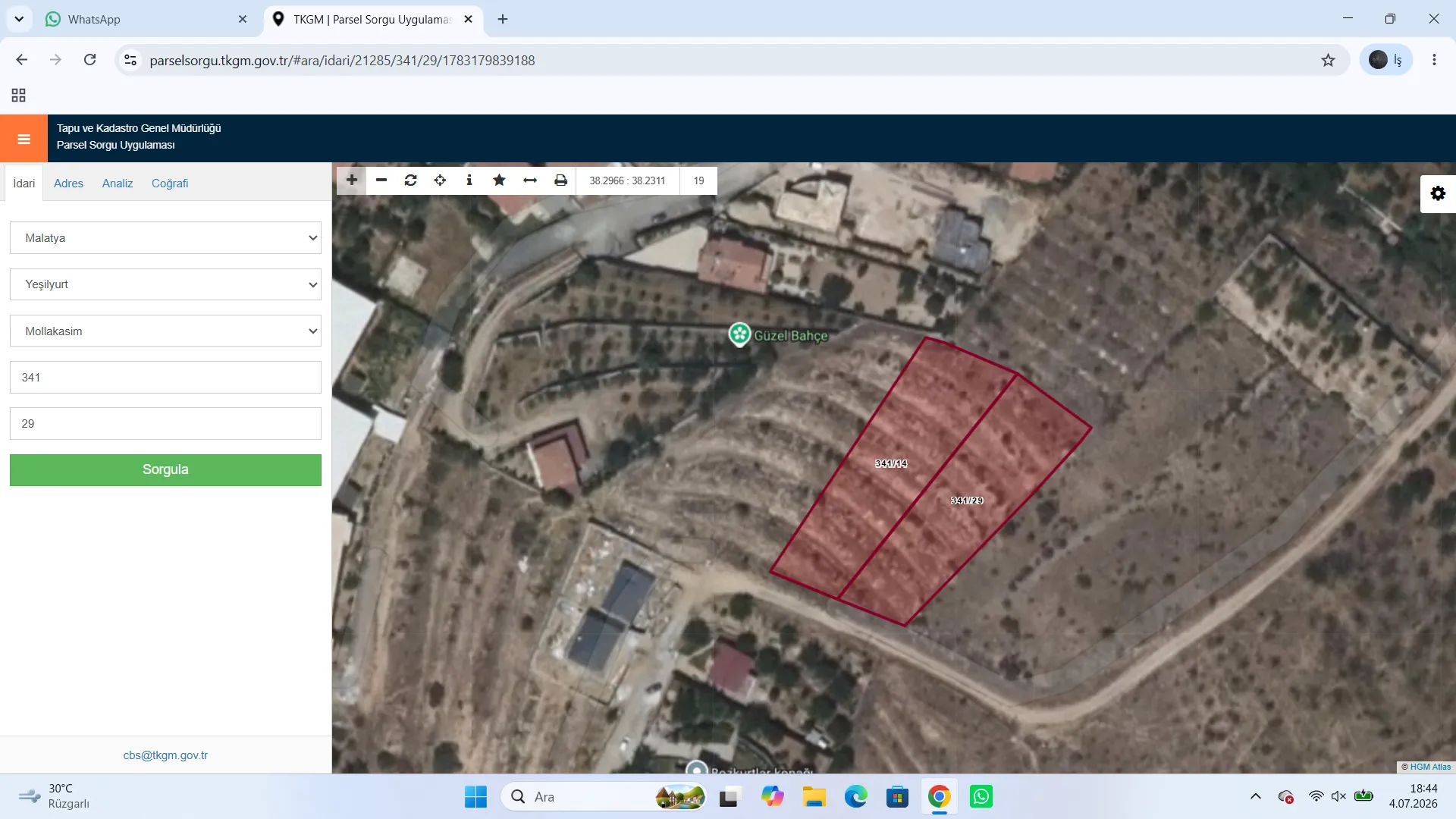Click the coordinates readout 38.2966 : 38.2311
The height and width of the screenshot is (819, 1456).
(627, 180)
